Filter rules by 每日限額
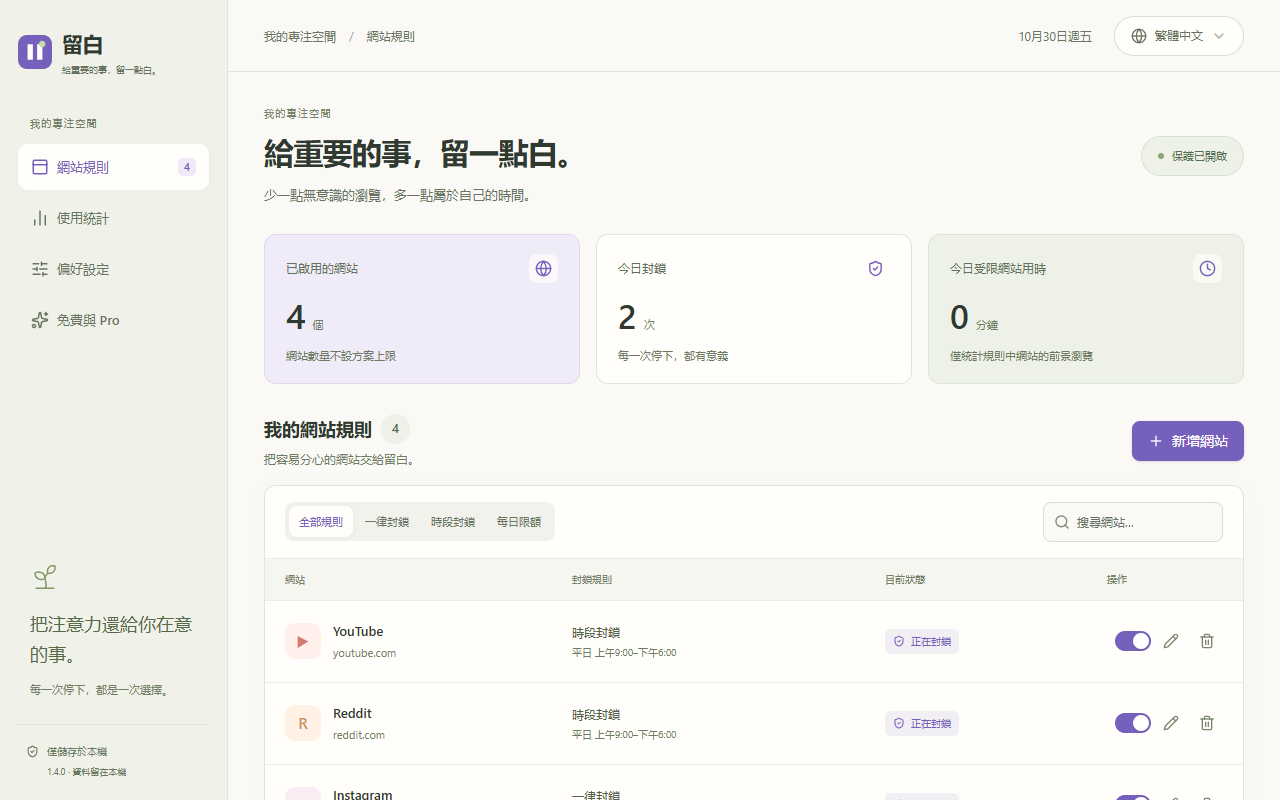The image size is (1280, 800). click(x=519, y=522)
